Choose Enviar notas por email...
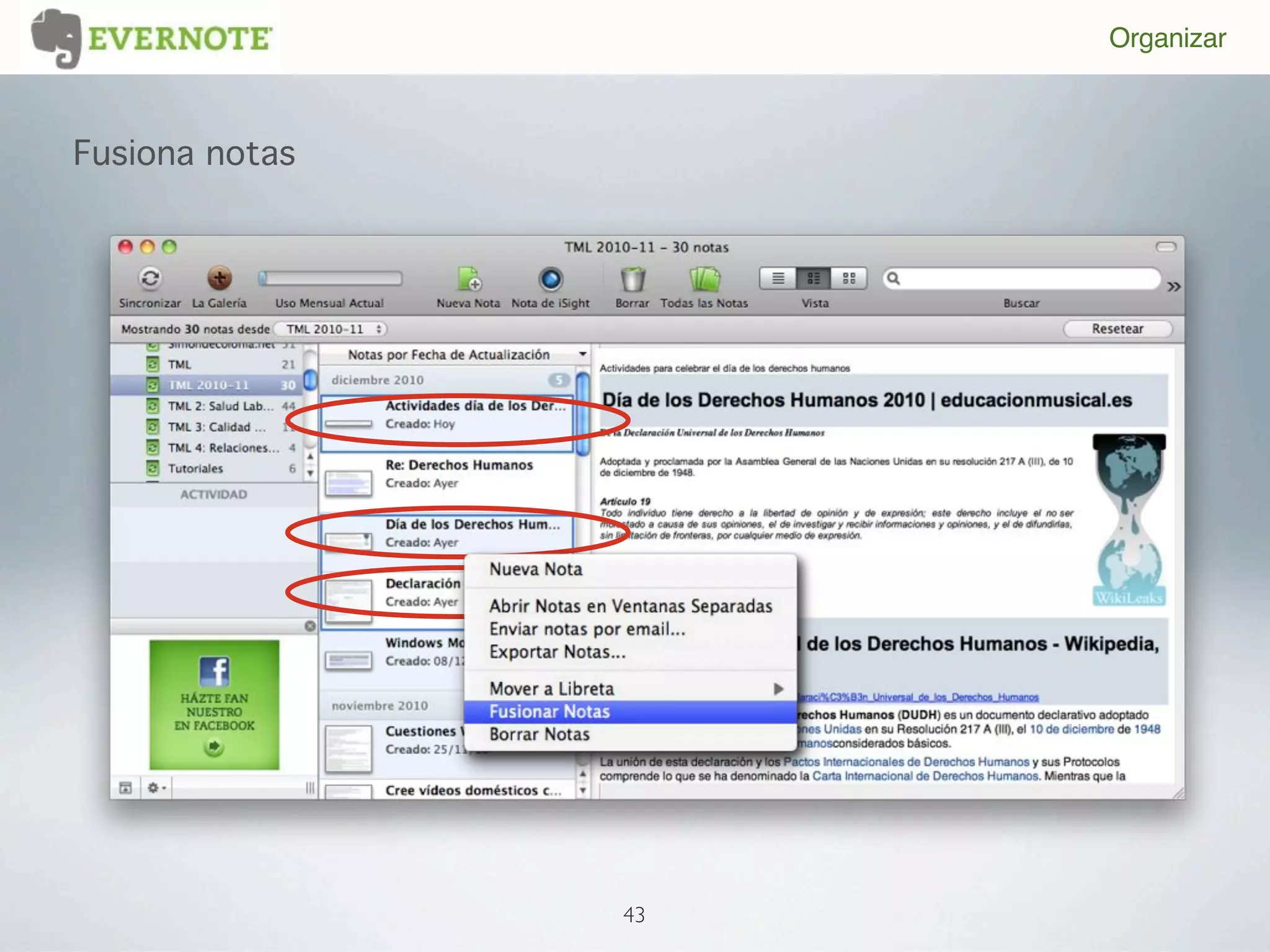 point(630,628)
